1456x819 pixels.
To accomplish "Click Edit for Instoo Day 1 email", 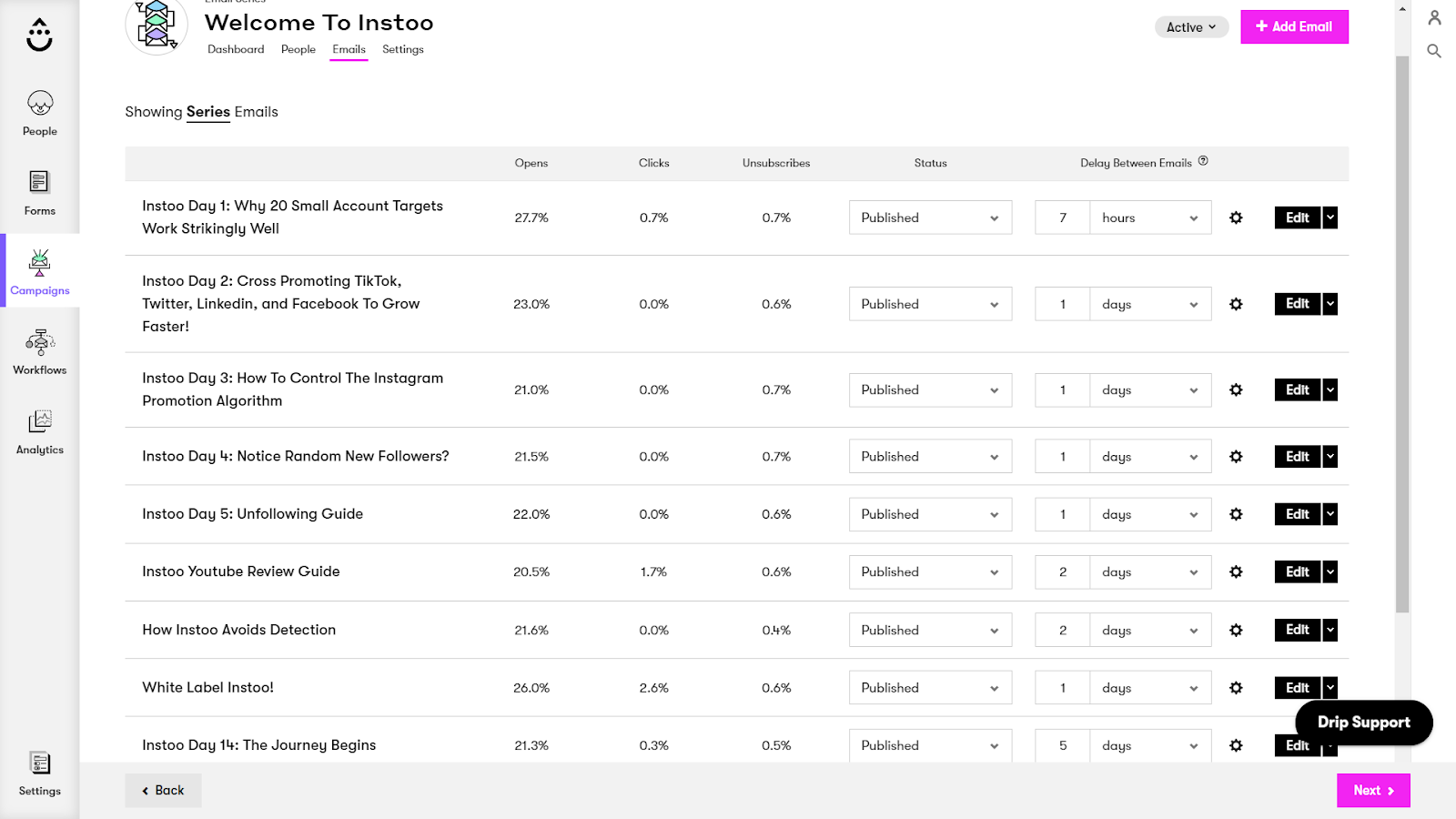I will (1297, 217).
